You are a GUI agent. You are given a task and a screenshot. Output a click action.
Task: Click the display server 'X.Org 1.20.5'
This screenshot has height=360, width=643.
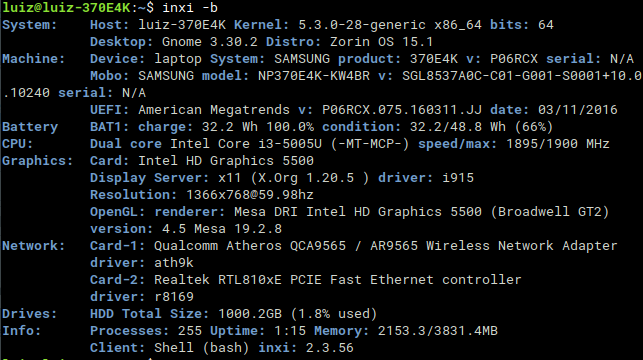coord(306,178)
